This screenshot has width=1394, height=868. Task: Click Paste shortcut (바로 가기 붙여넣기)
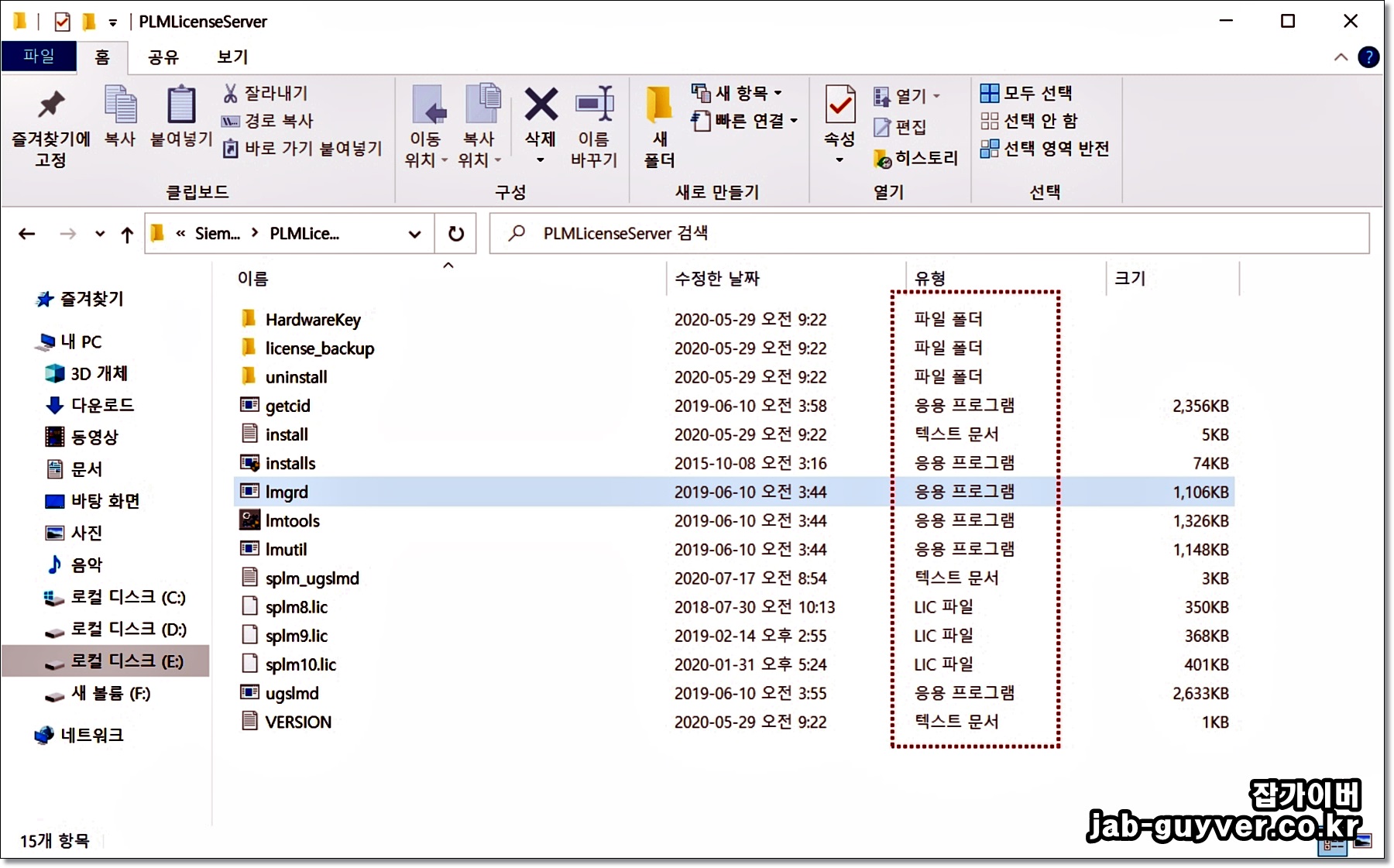(302, 149)
